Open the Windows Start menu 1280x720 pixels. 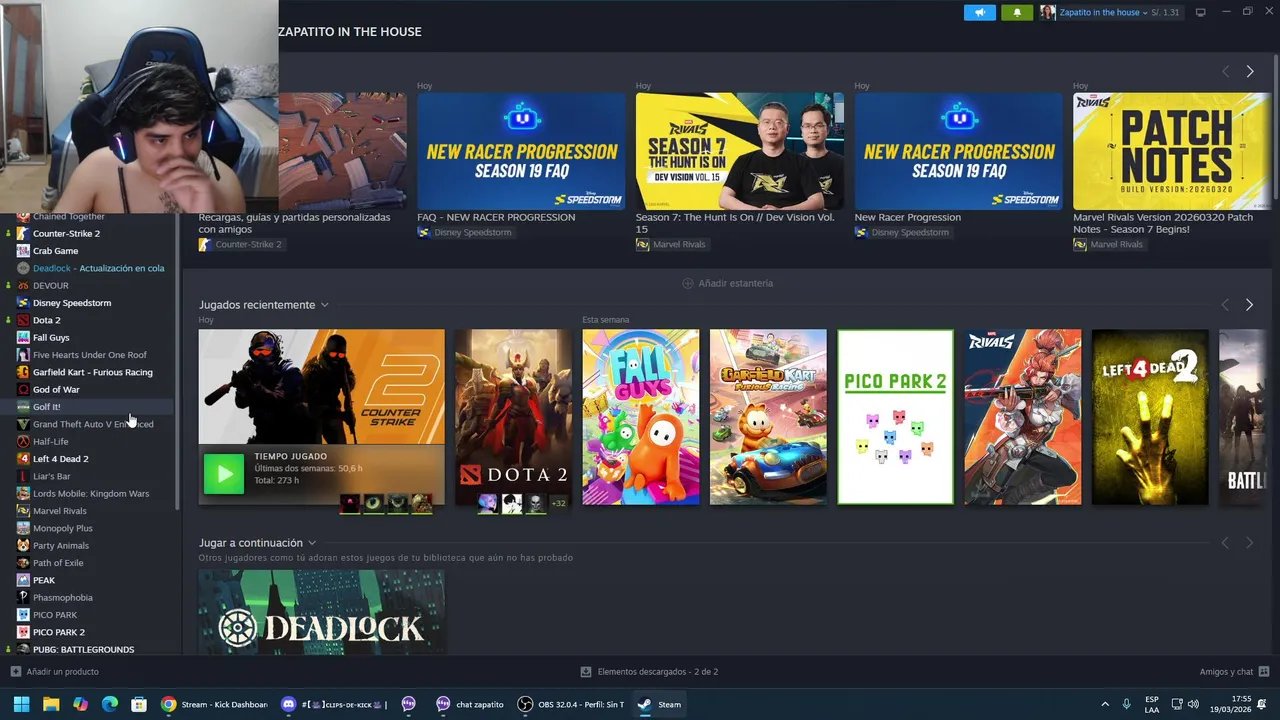tap(21, 704)
